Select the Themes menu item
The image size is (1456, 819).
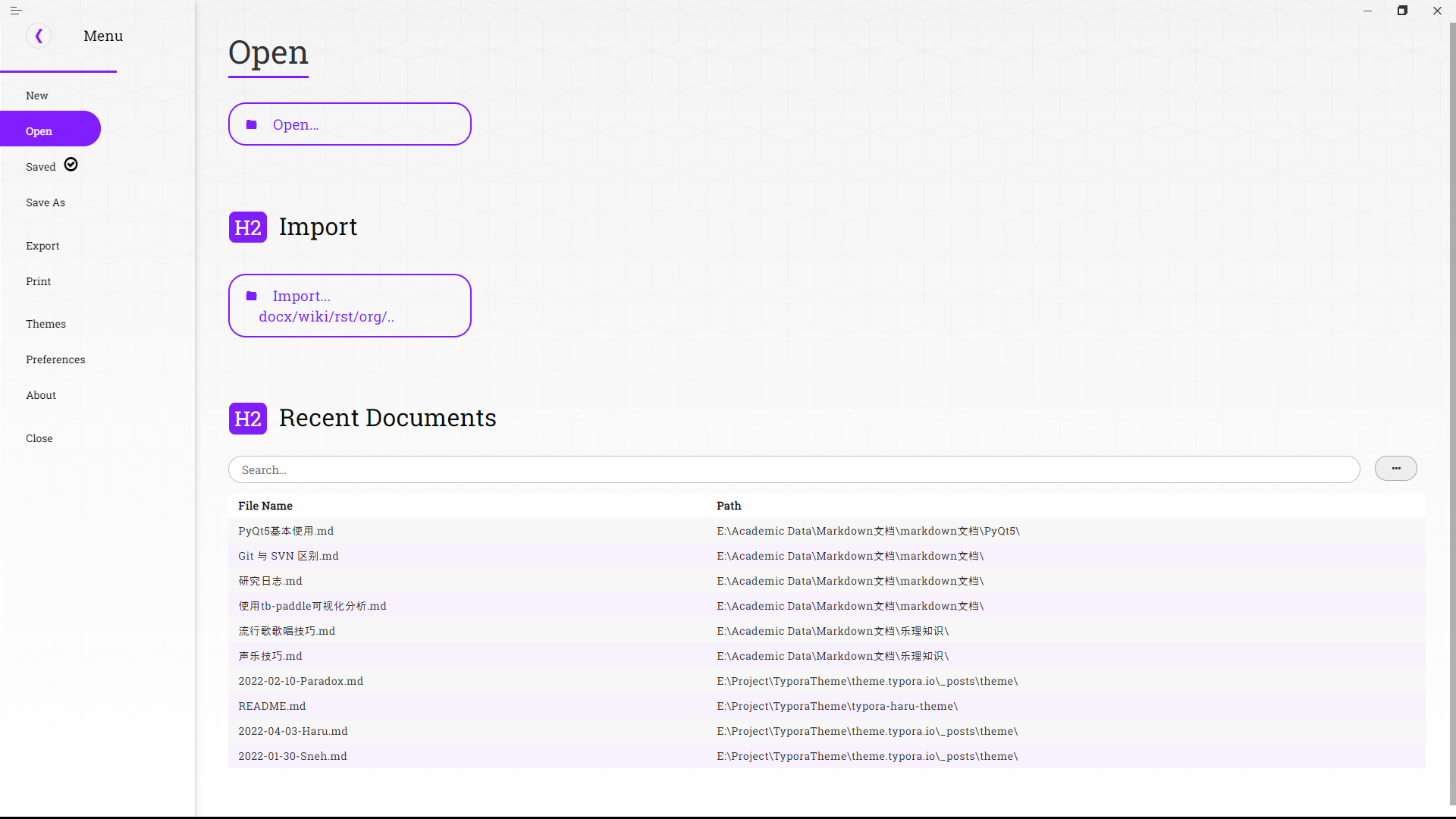coord(45,324)
